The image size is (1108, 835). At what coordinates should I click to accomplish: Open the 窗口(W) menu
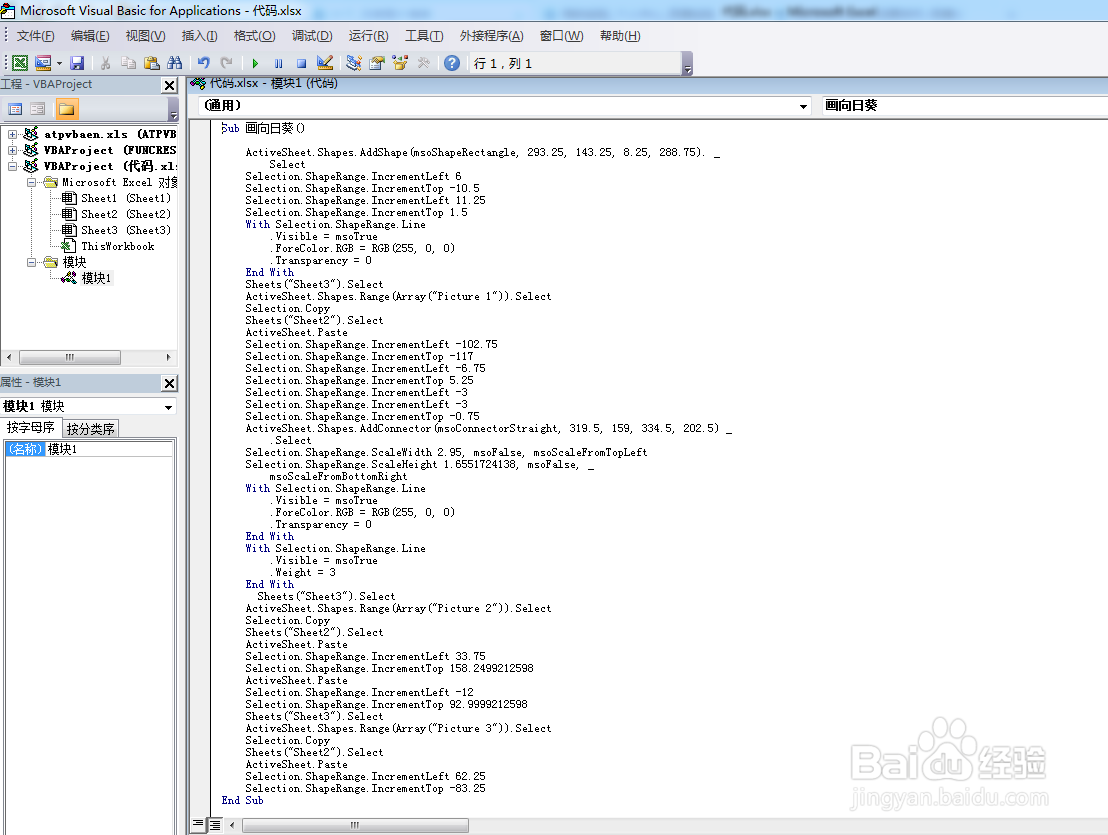coord(561,36)
